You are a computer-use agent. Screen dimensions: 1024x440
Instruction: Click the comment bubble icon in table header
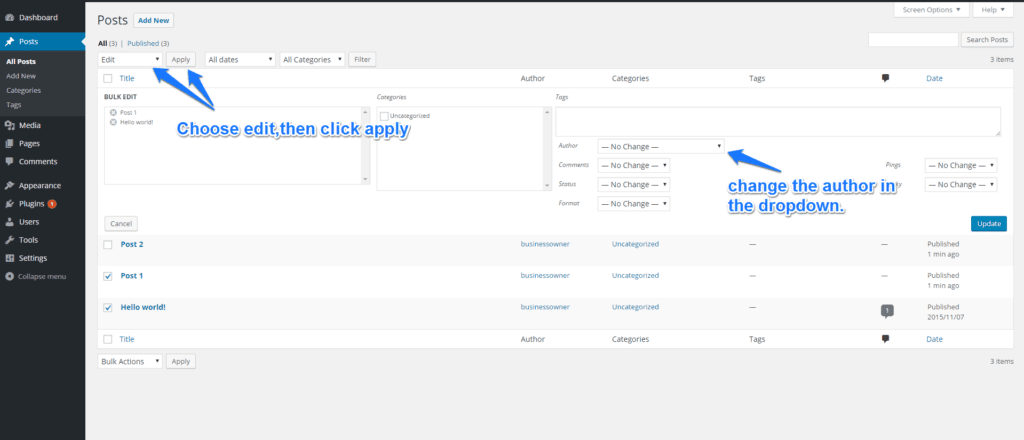[886, 78]
